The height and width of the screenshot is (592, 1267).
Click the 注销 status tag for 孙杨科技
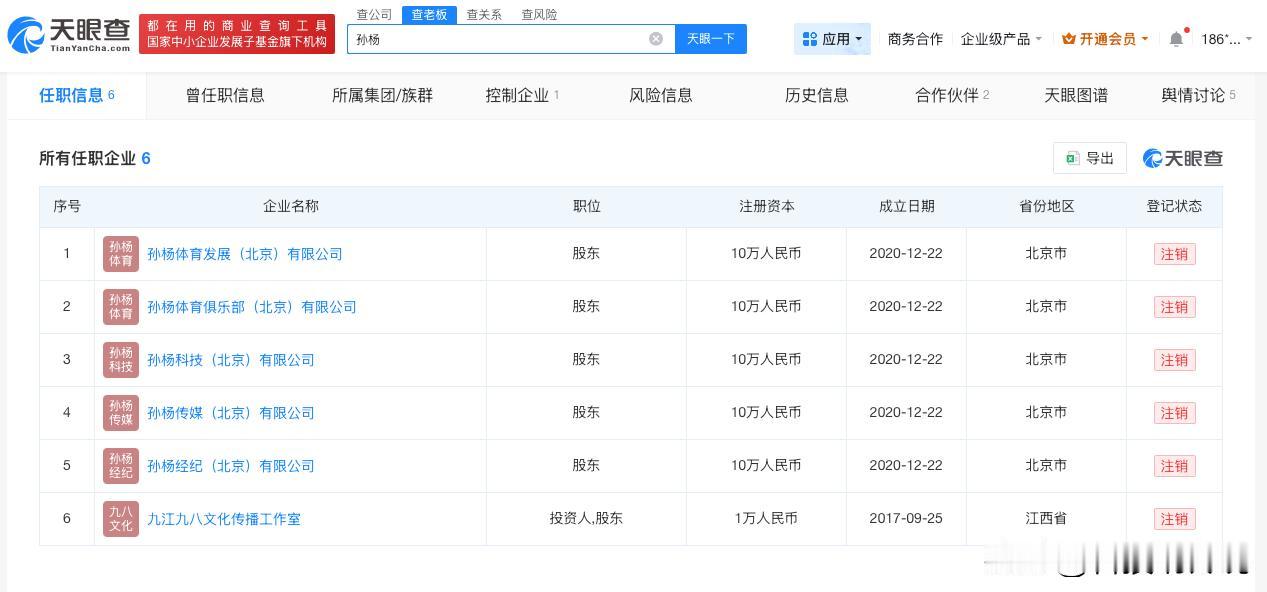(1174, 360)
